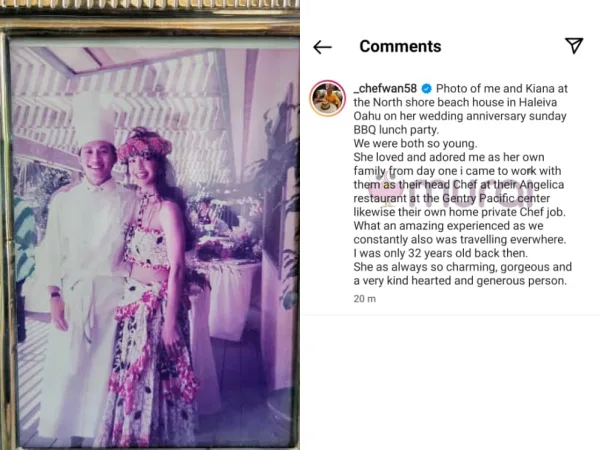Click the Comments header title
The image size is (600, 450).
tap(400, 46)
